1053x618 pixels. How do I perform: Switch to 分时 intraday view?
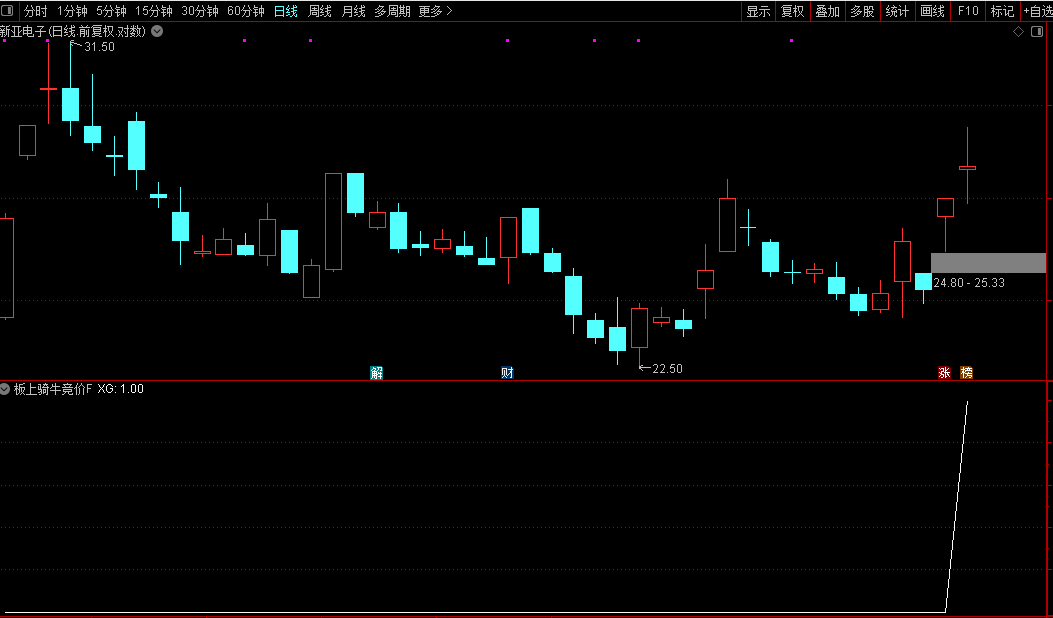(36, 11)
